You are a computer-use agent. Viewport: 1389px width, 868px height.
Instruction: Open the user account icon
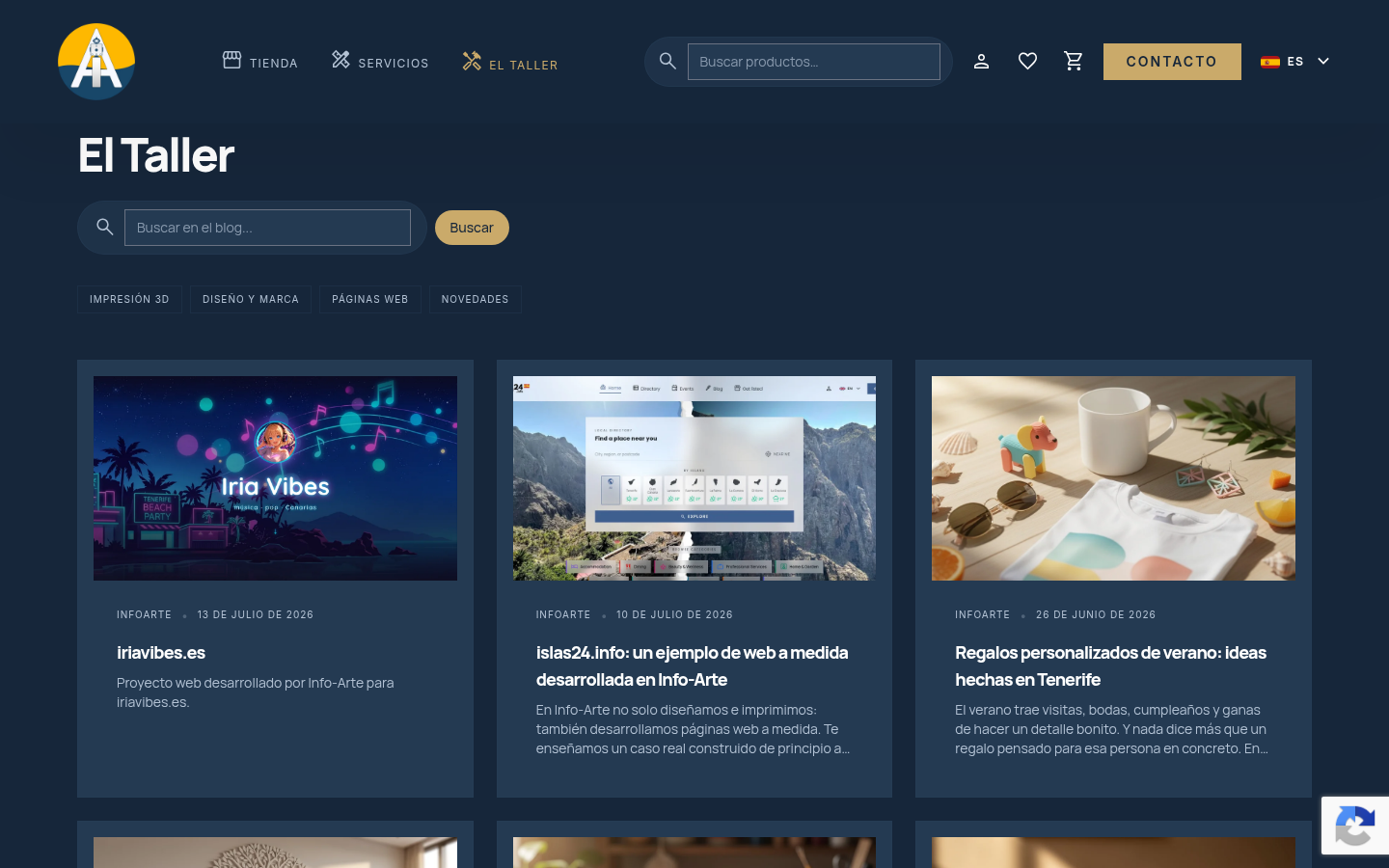(981, 62)
